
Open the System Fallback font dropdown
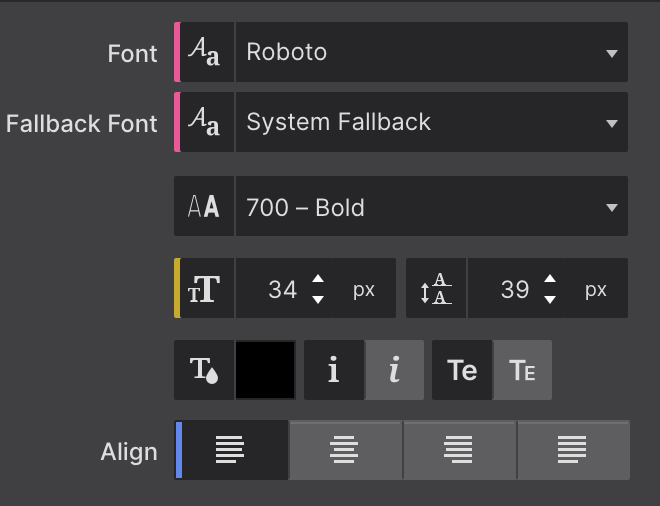(x=431, y=122)
